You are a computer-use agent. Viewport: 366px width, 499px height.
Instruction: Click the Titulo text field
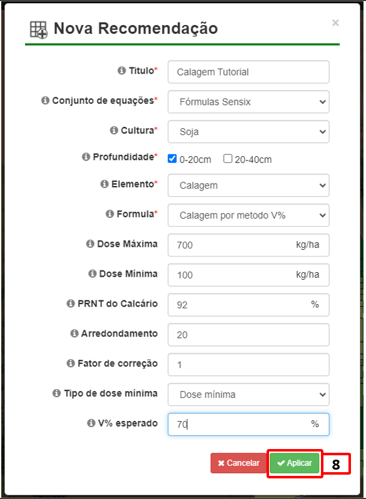pos(249,72)
